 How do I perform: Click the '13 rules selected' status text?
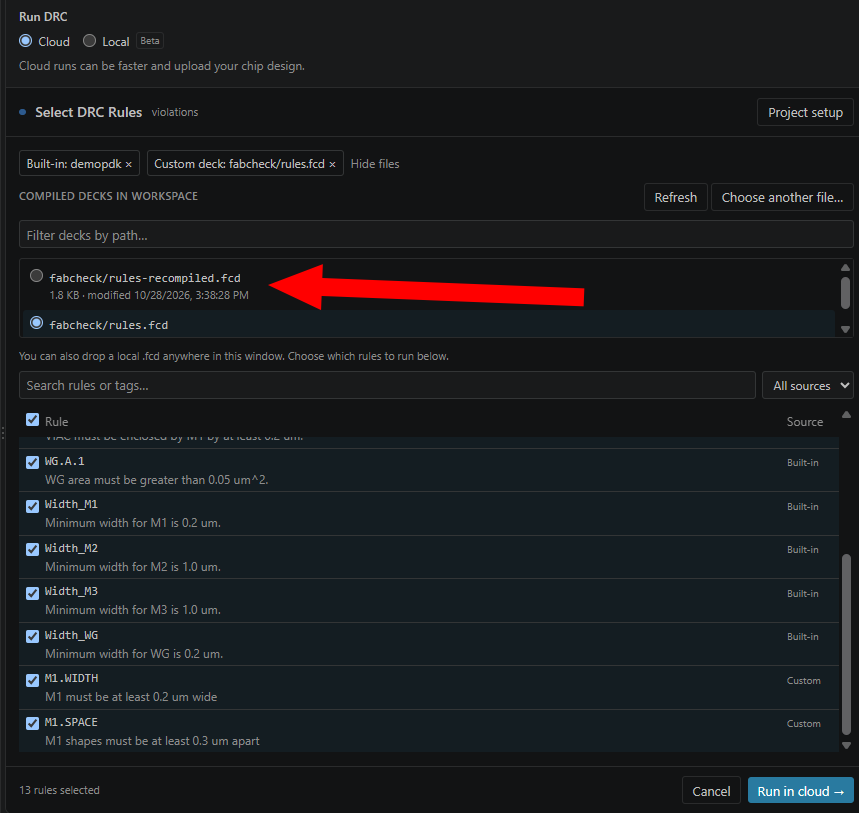pos(59,790)
